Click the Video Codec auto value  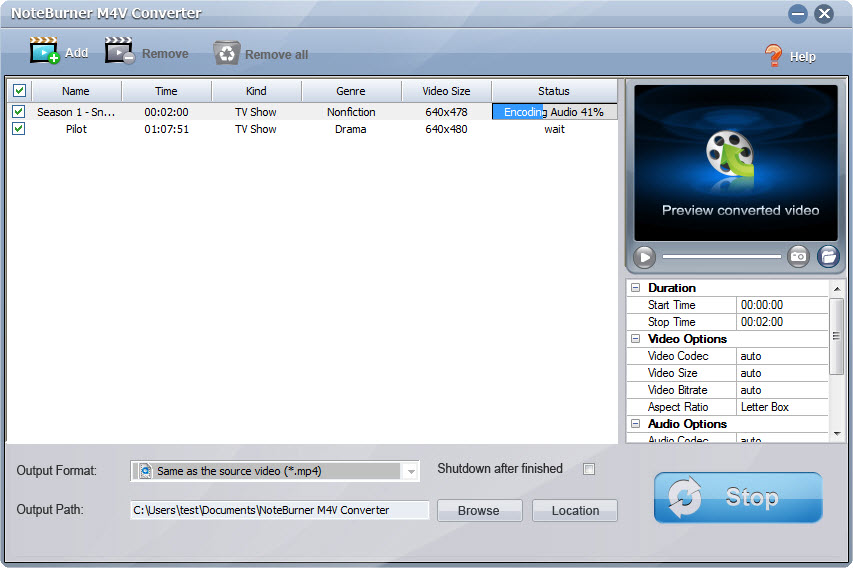coord(782,356)
